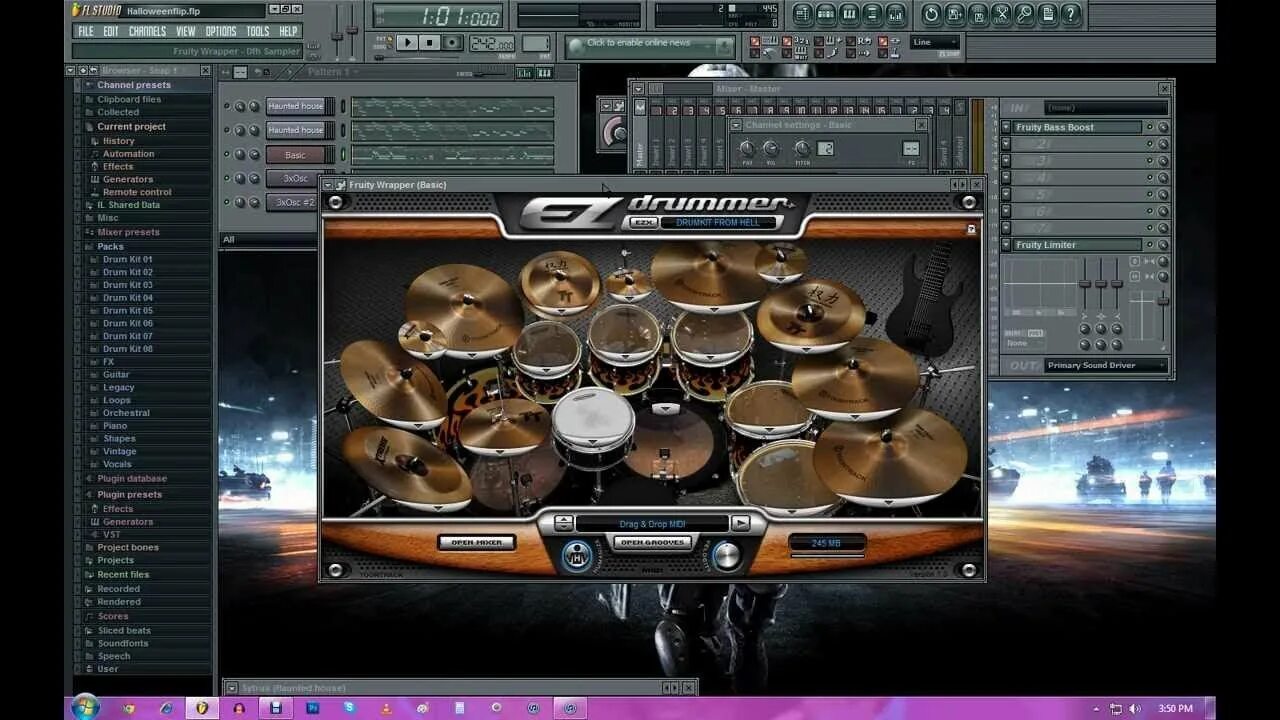The width and height of the screenshot is (1280, 720).
Task: Open Chrome from the taskbar
Action: pyautogui.click(x=128, y=708)
